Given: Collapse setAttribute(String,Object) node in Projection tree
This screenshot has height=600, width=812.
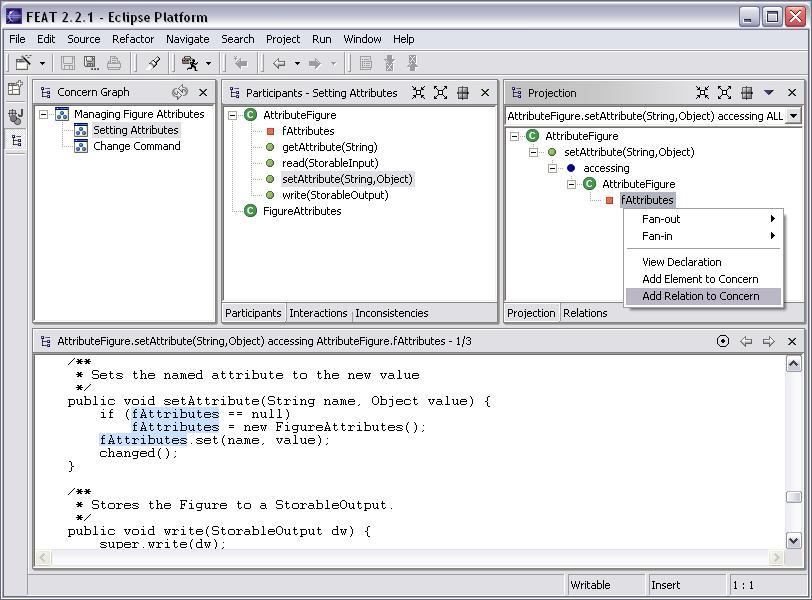Looking at the screenshot, I should (533, 152).
